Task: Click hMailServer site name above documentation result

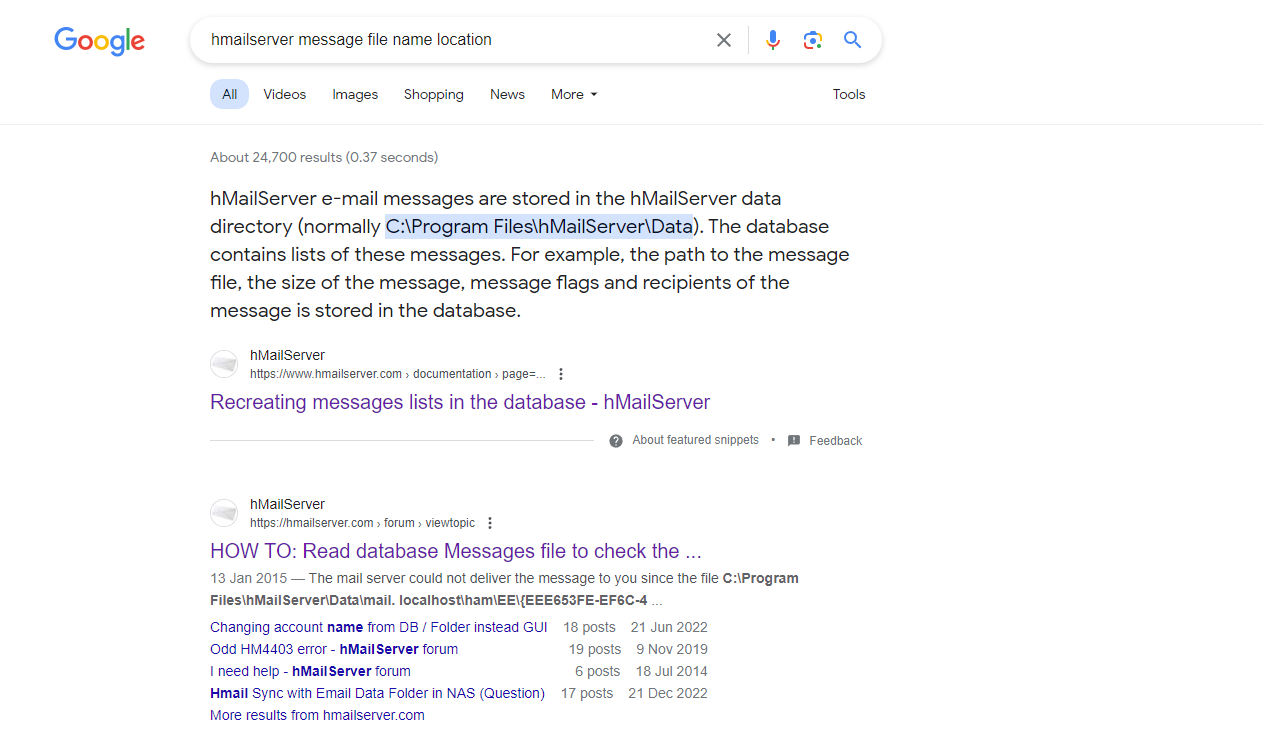Action: point(287,355)
